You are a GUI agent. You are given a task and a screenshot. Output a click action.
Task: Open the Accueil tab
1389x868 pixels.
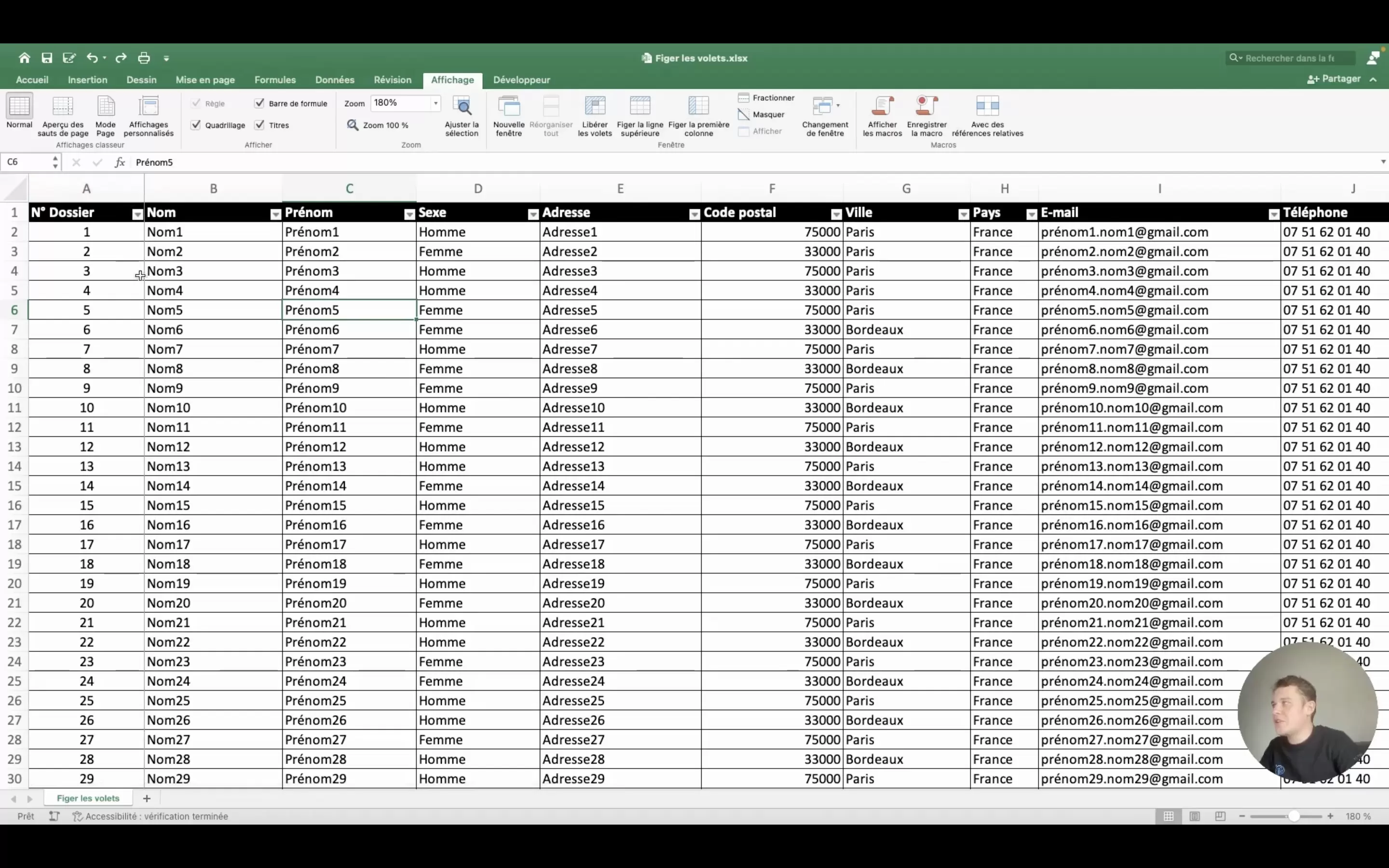click(x=32, y=80)
